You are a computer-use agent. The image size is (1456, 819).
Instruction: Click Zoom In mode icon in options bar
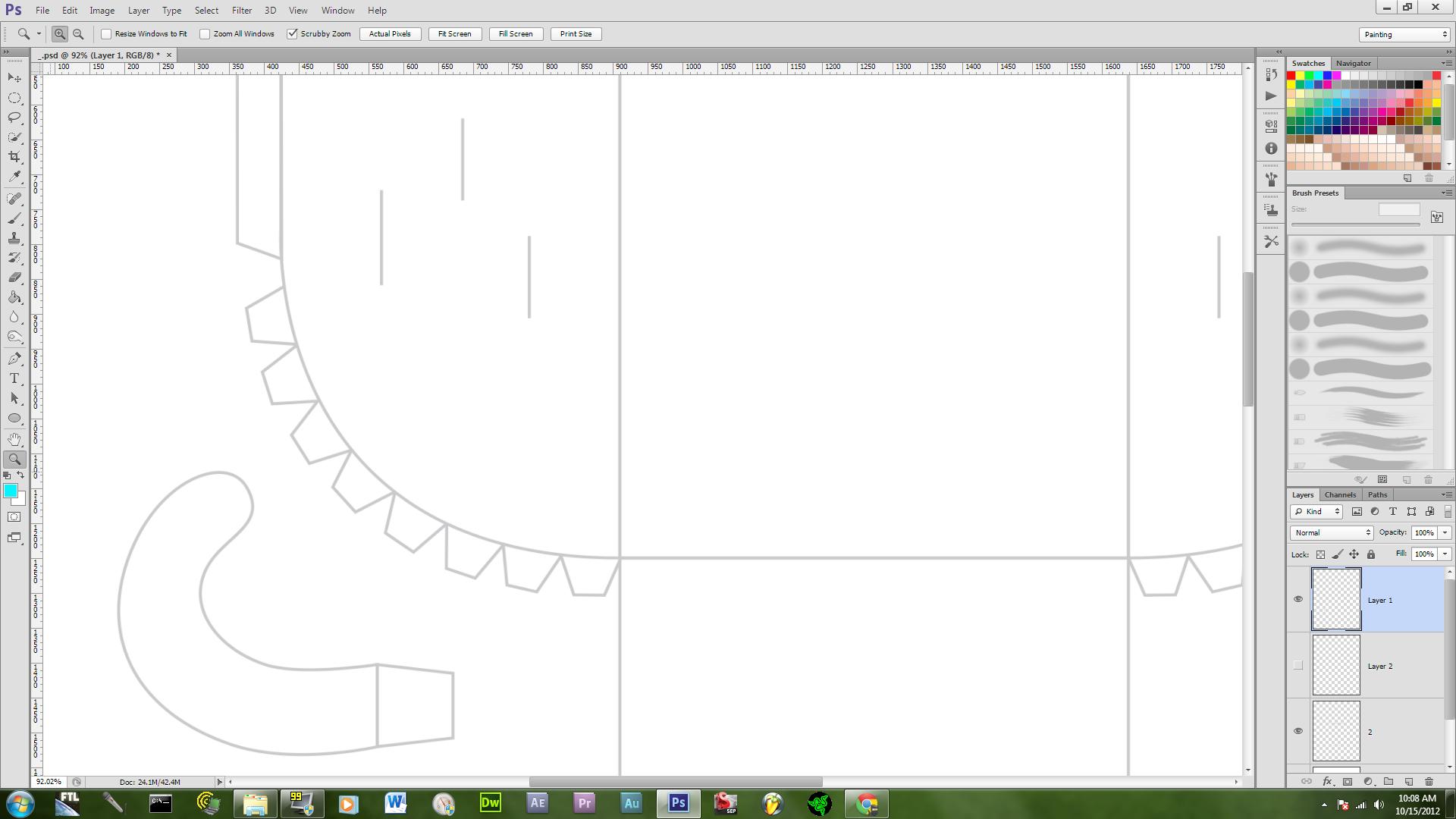[x=60, y=33]
